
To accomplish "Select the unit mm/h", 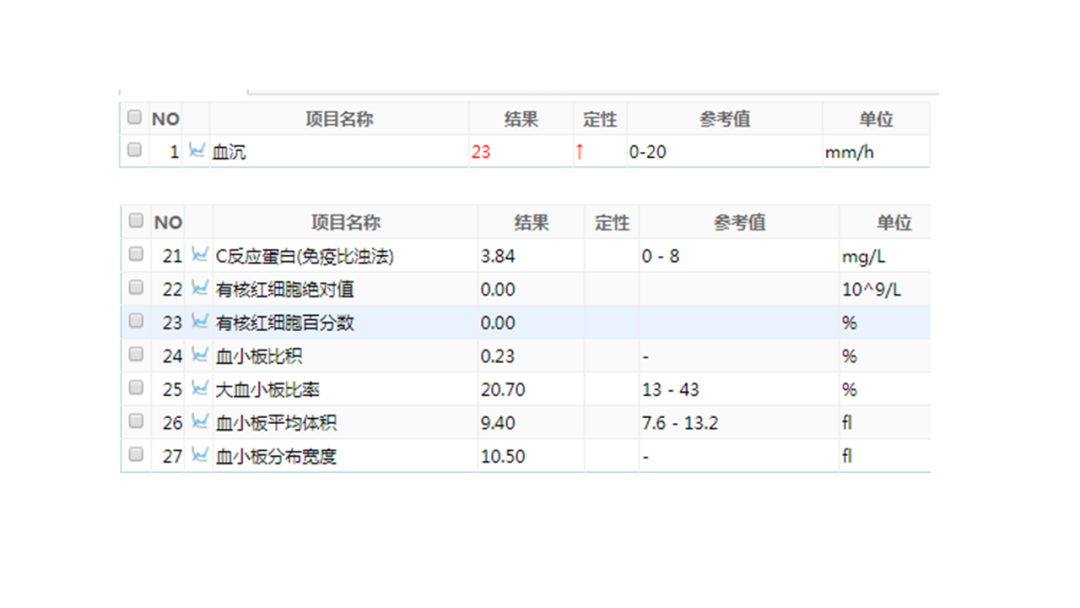I will coord(849,152).
